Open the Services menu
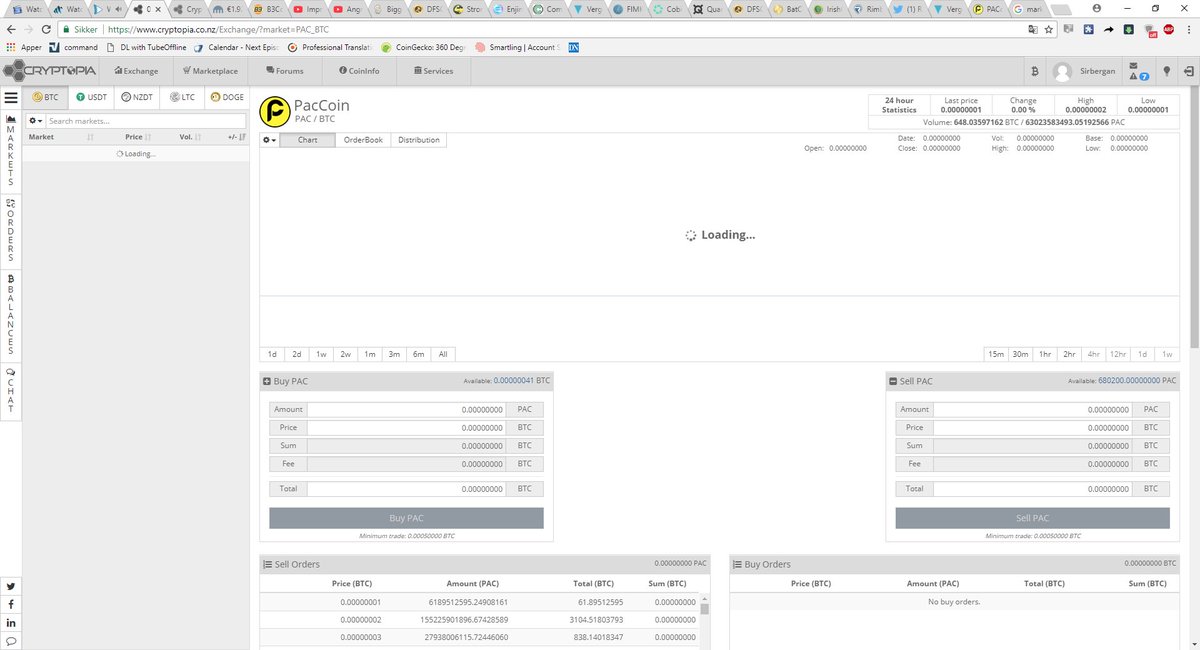 [x=432, y=71]
